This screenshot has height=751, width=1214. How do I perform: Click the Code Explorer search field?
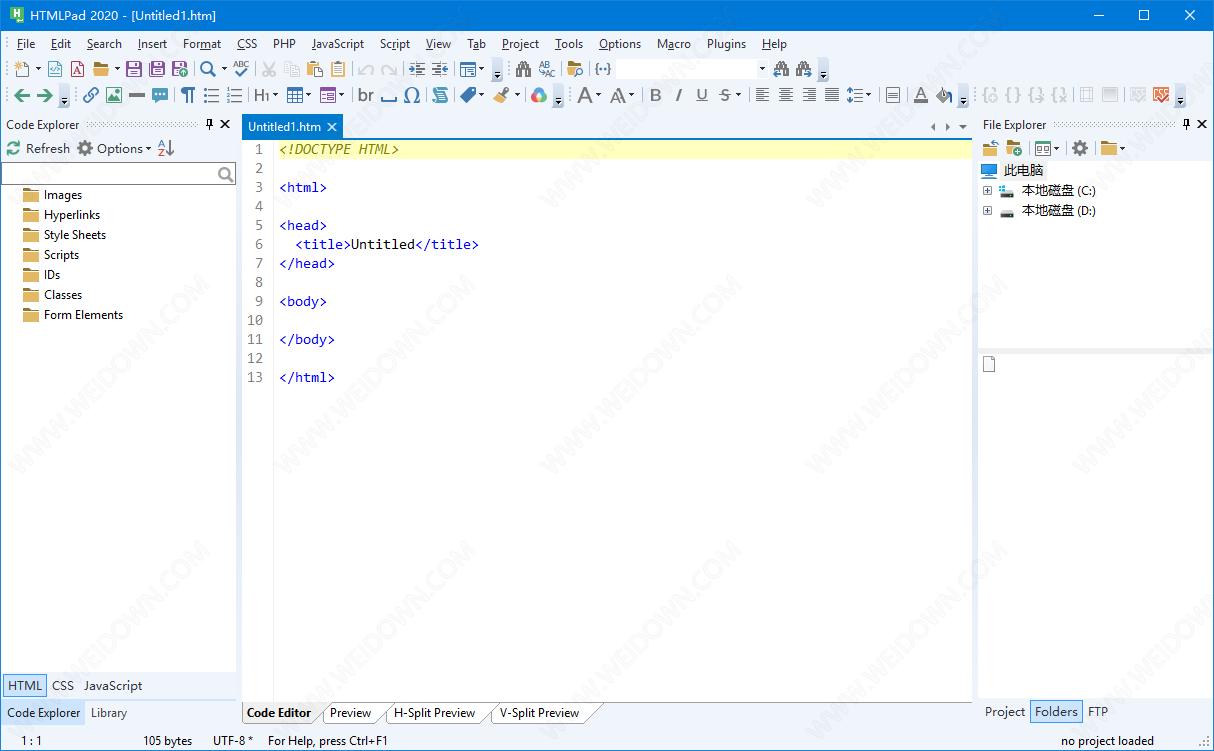[x=118, y=174]
